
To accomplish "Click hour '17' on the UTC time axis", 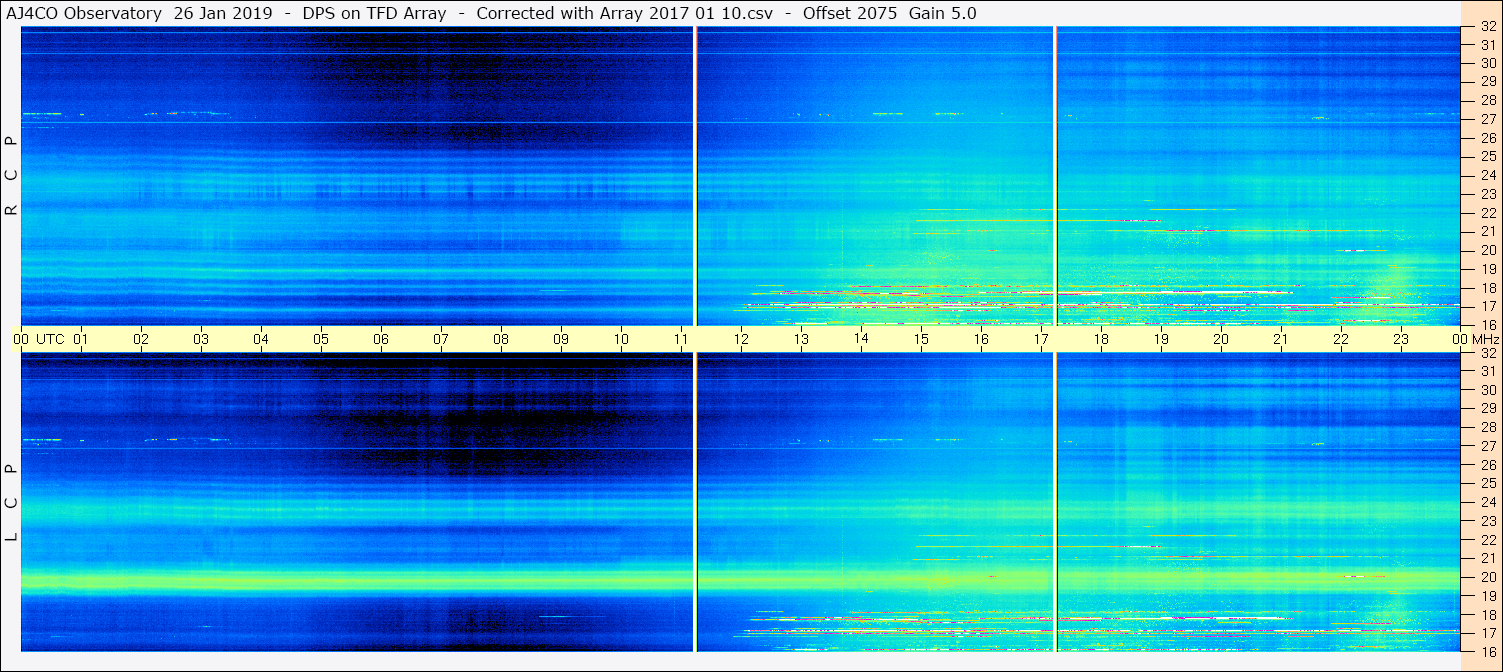I will 1041,339.
